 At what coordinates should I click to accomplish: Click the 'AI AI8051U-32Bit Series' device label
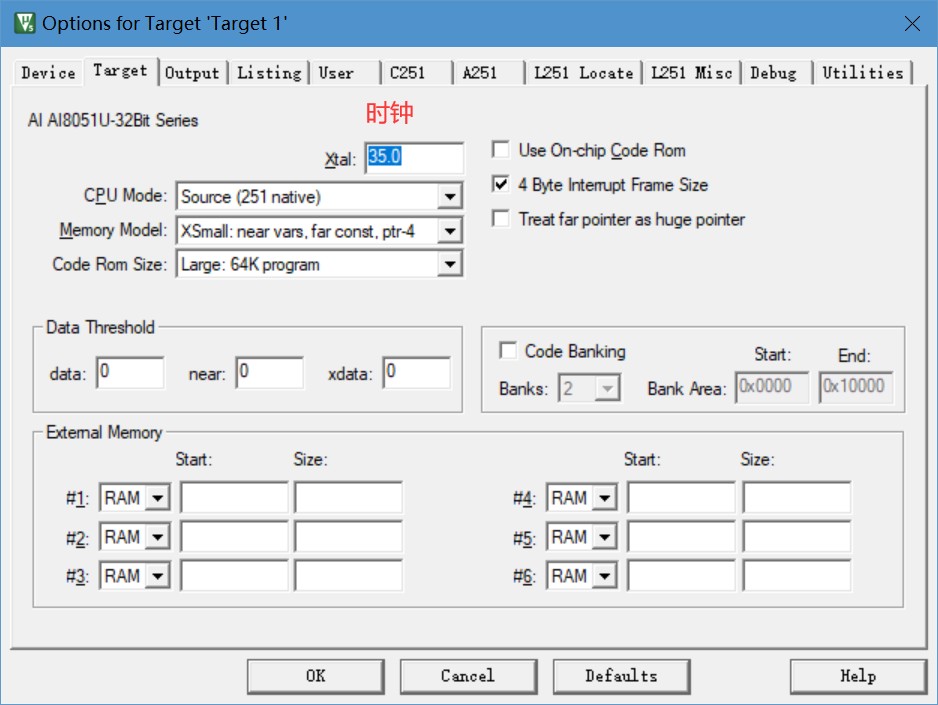(x=113, y=120)
